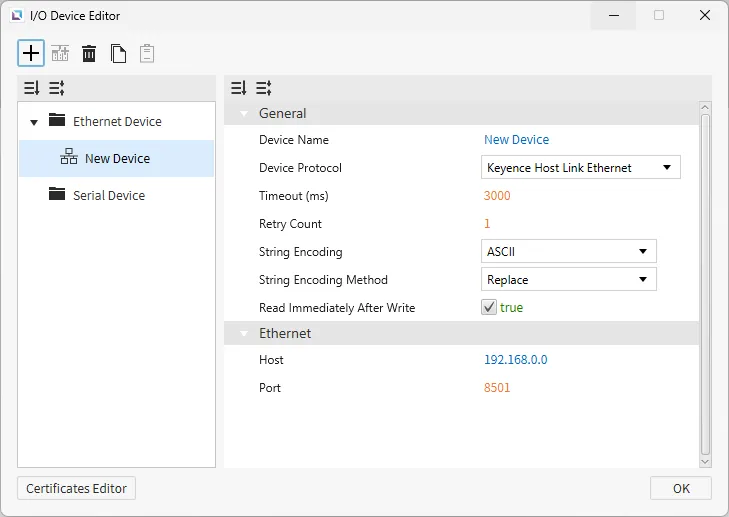Viewport: 729px width, 517px height.
Task: Click the Add device plus icon
Action: pos(31,53)
